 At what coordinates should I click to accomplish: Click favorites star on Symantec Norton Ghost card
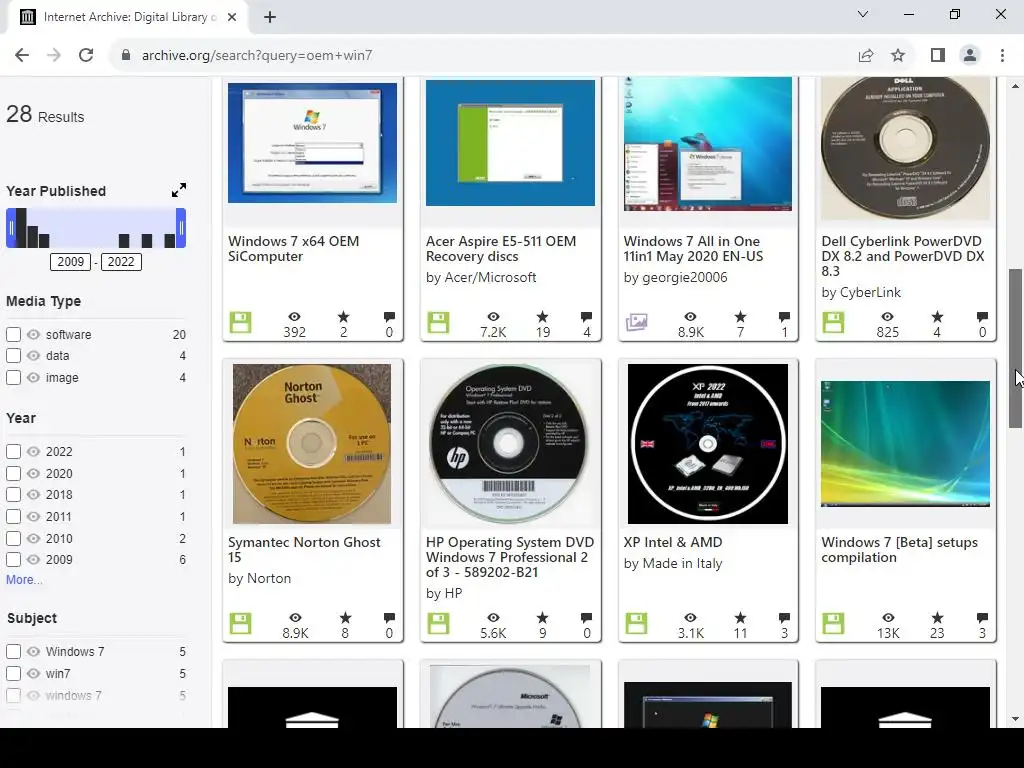[345, 618]
